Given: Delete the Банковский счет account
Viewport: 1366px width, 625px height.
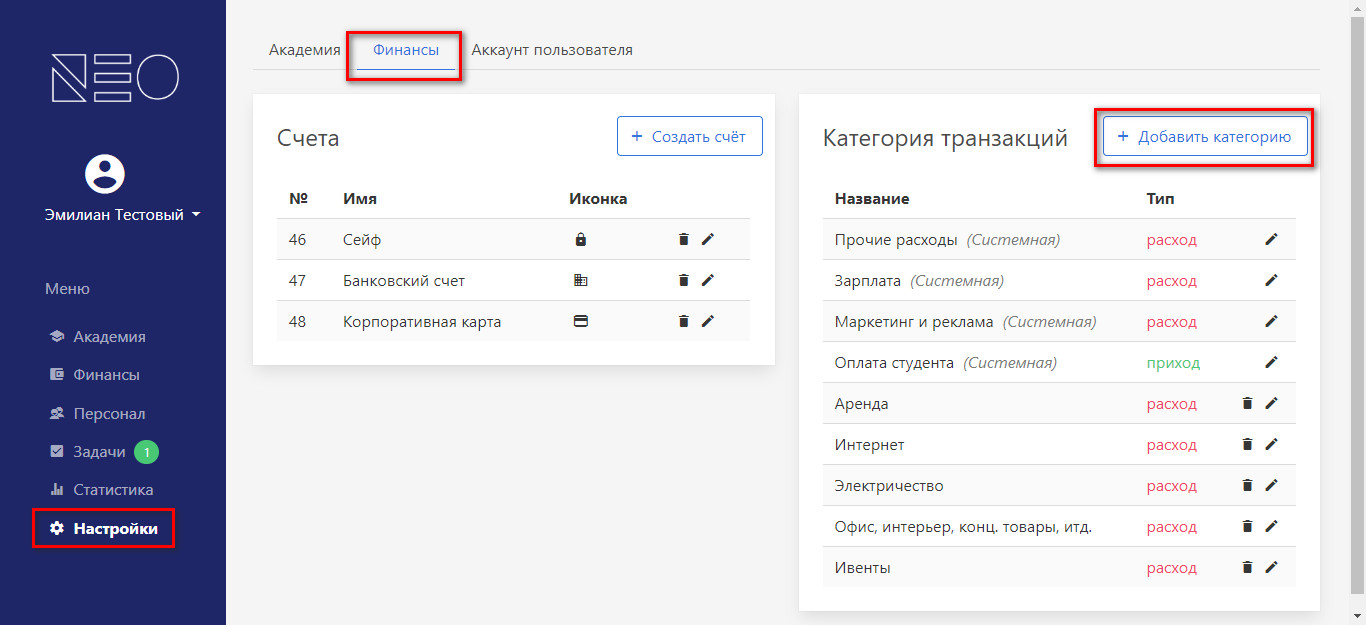Looking at the screenshot, I should point(684,280).
